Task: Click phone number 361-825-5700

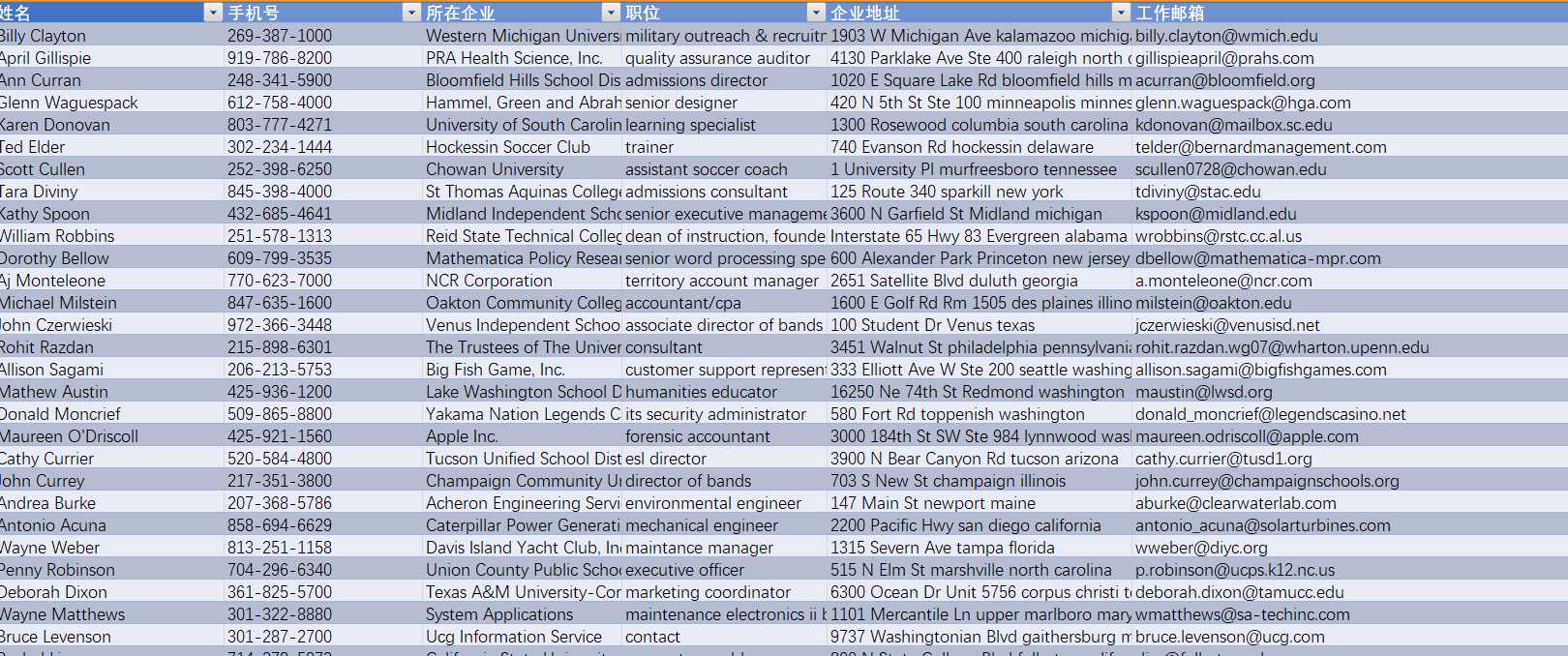Action: (x=280, y=592)
